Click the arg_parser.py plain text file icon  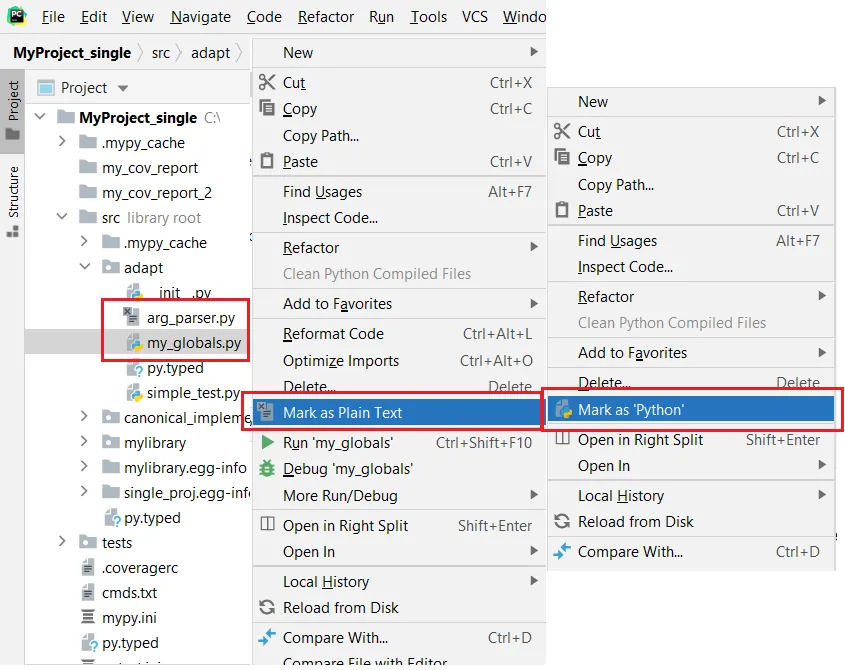point(130,316)
